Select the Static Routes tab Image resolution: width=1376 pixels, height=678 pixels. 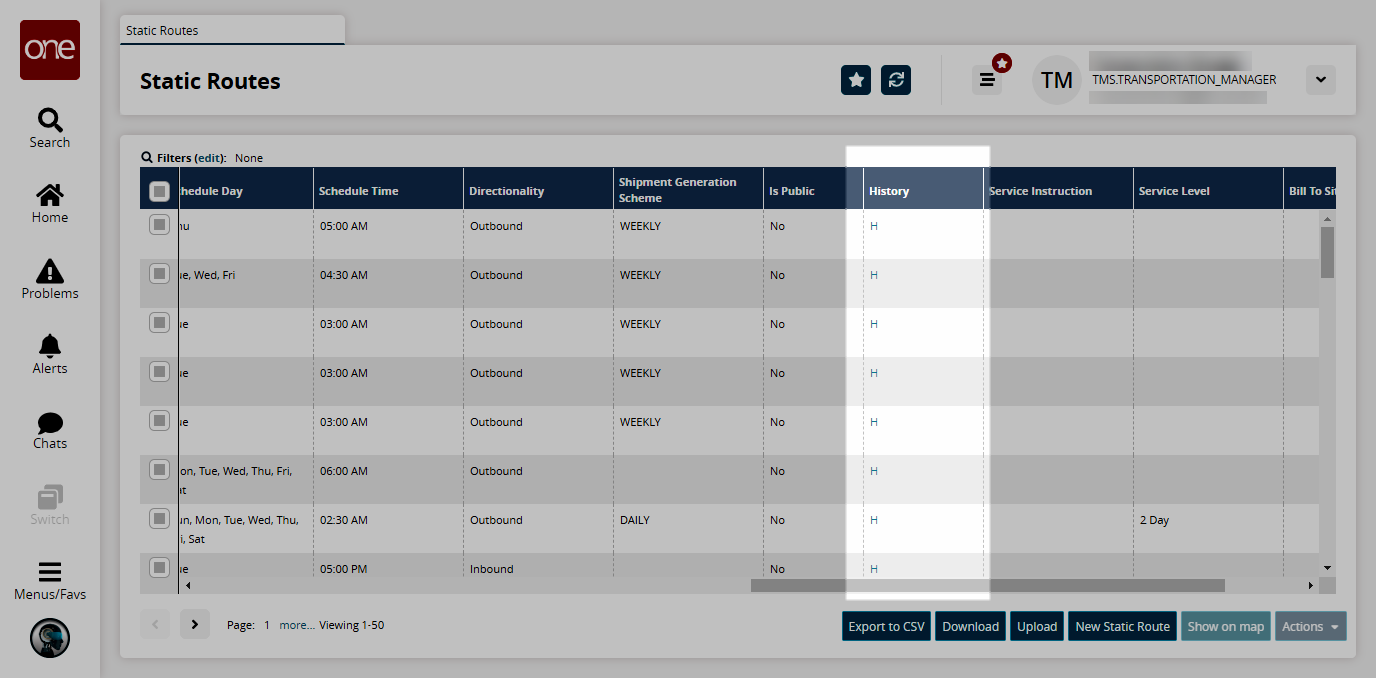tap(232, 30)
